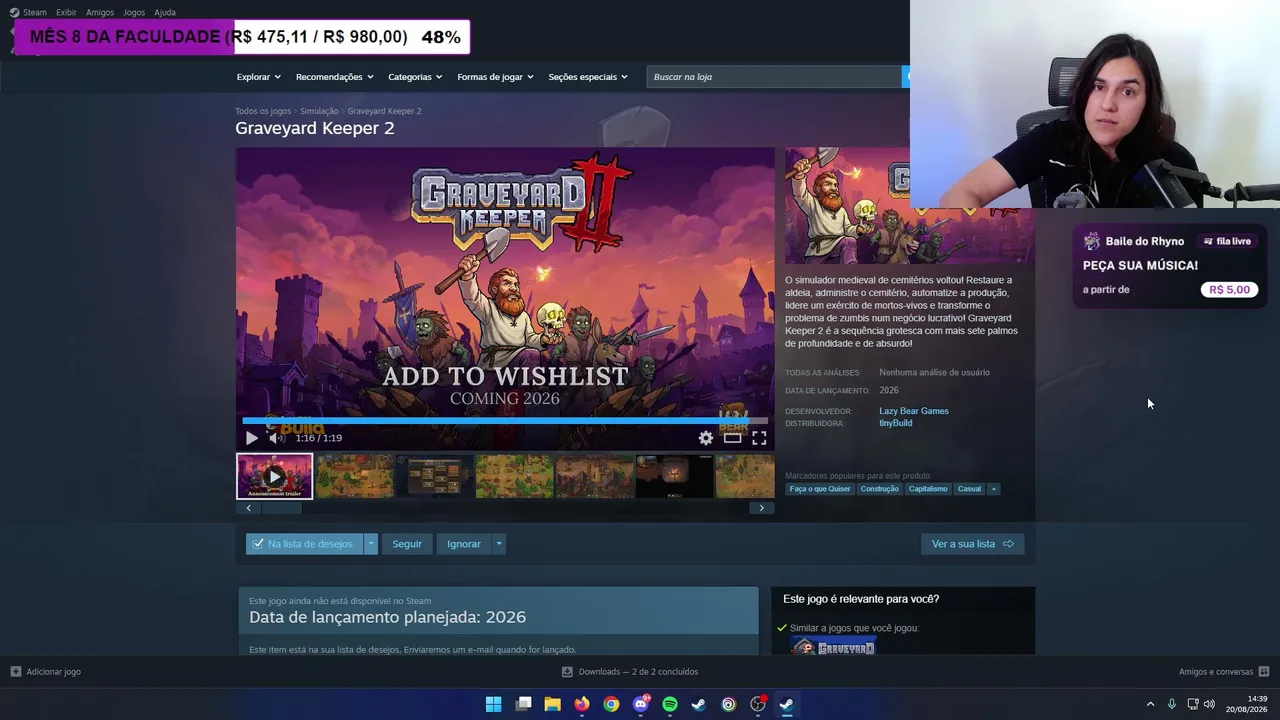The height and width of the screenshot is (720, 1280).
Task: Select the Announcement trailer thumbnail
Action: click(x=274, y=476)
